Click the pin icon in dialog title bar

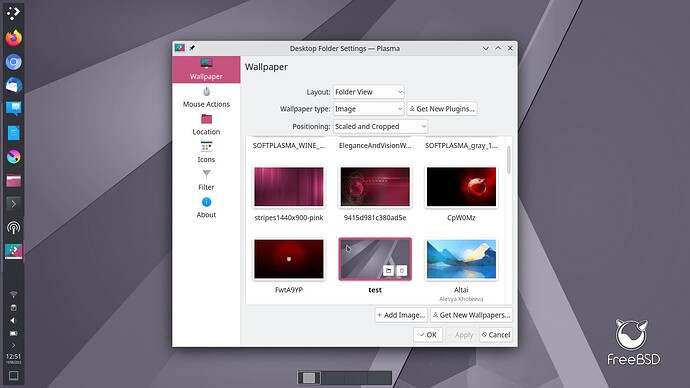[192, 48]
